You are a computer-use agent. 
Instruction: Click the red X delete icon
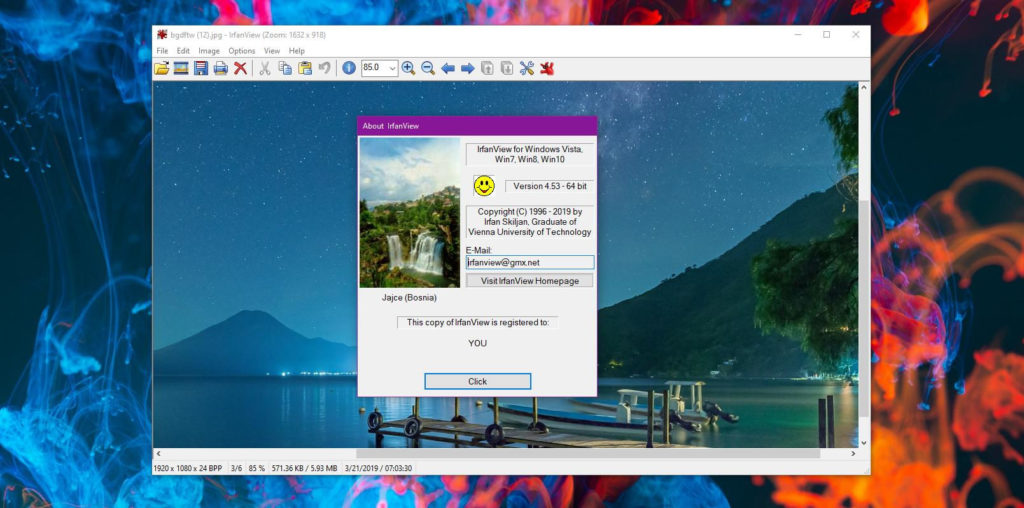[x=240, y=68]
